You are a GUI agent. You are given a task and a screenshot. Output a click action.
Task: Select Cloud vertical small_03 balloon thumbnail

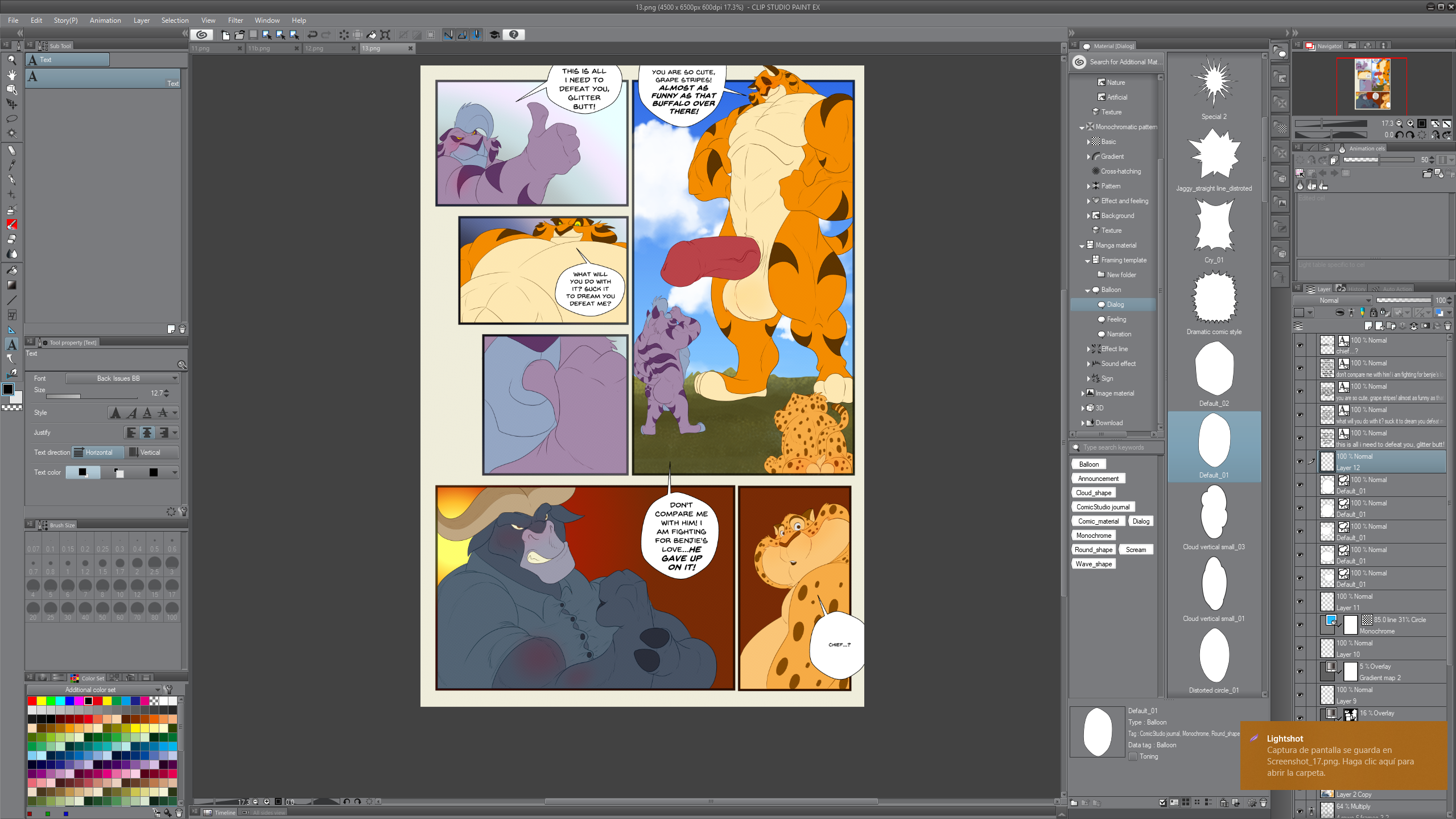point(1214,512)
